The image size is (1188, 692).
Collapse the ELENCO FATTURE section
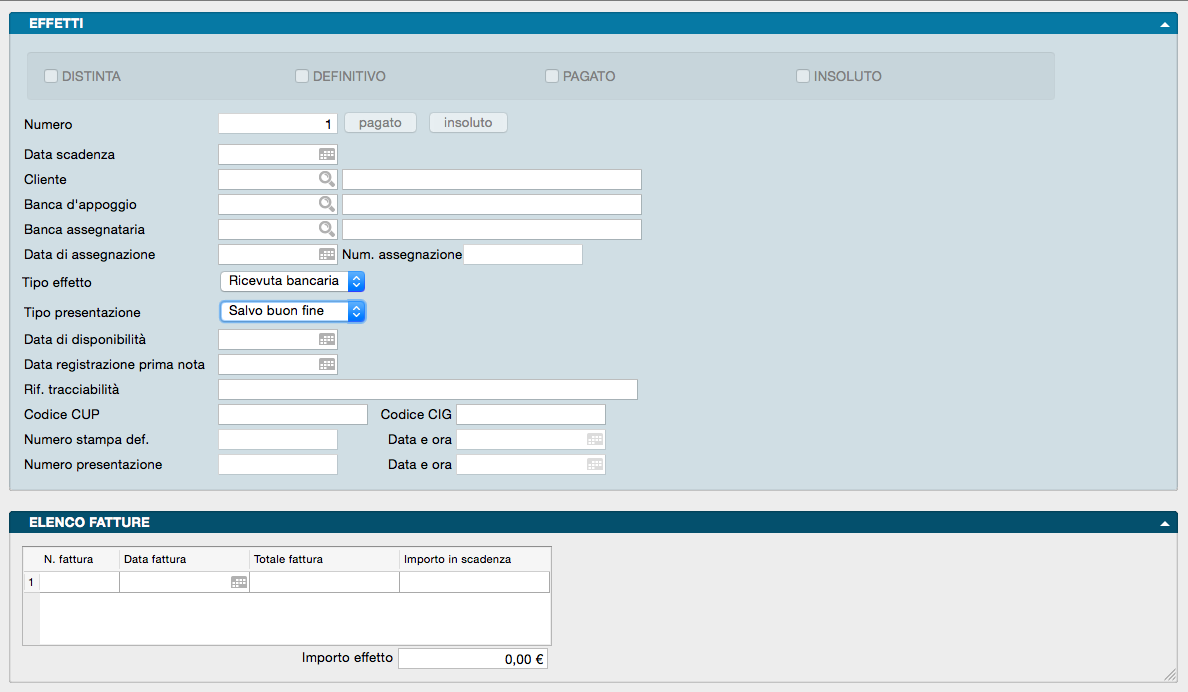(x=1164, y=522)
